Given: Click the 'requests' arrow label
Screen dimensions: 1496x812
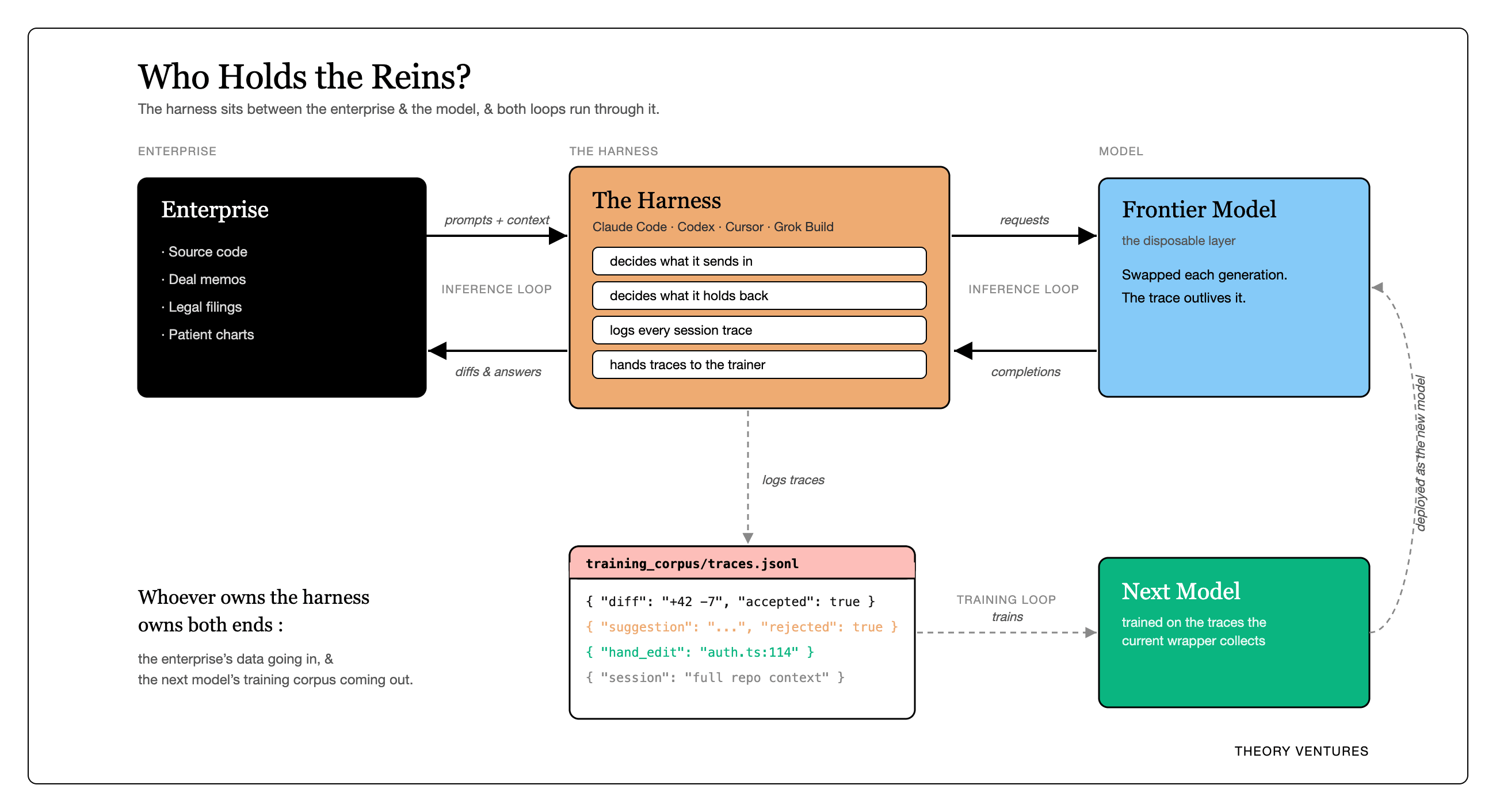Looking at the screenshot, I should 1024,220.
